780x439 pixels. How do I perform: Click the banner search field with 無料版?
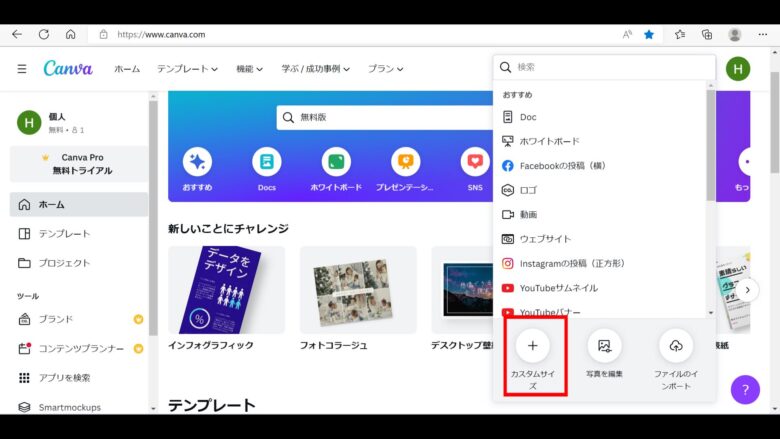pos(385,117)
